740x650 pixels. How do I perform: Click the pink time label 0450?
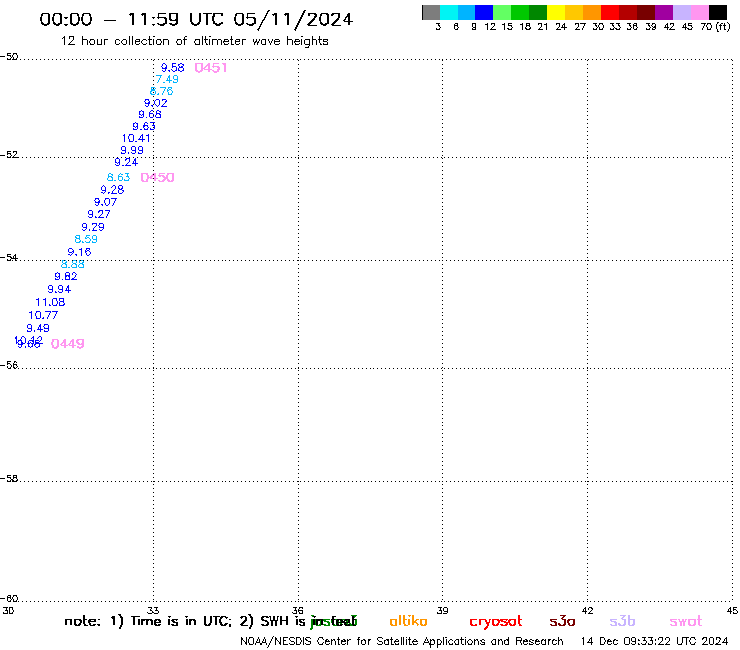point(158,177)
